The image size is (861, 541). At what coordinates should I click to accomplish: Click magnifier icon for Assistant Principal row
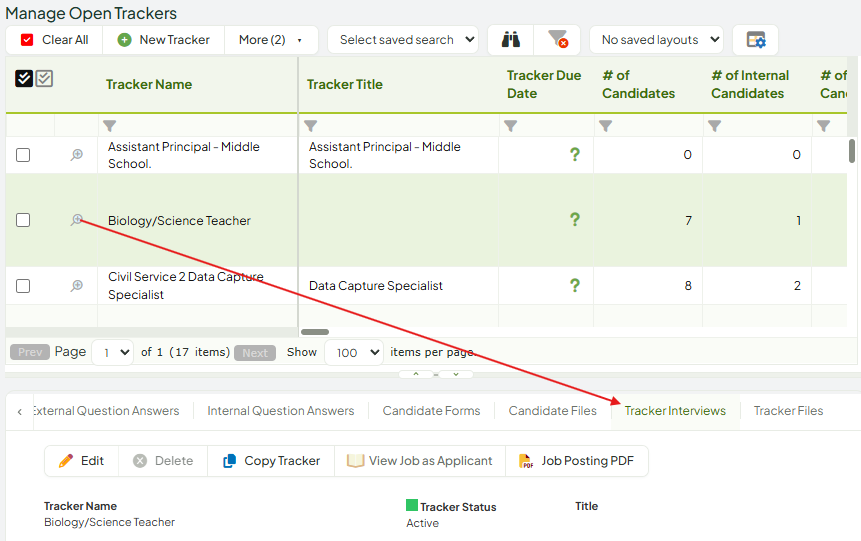pyautogui.click(x=77, y=155)
